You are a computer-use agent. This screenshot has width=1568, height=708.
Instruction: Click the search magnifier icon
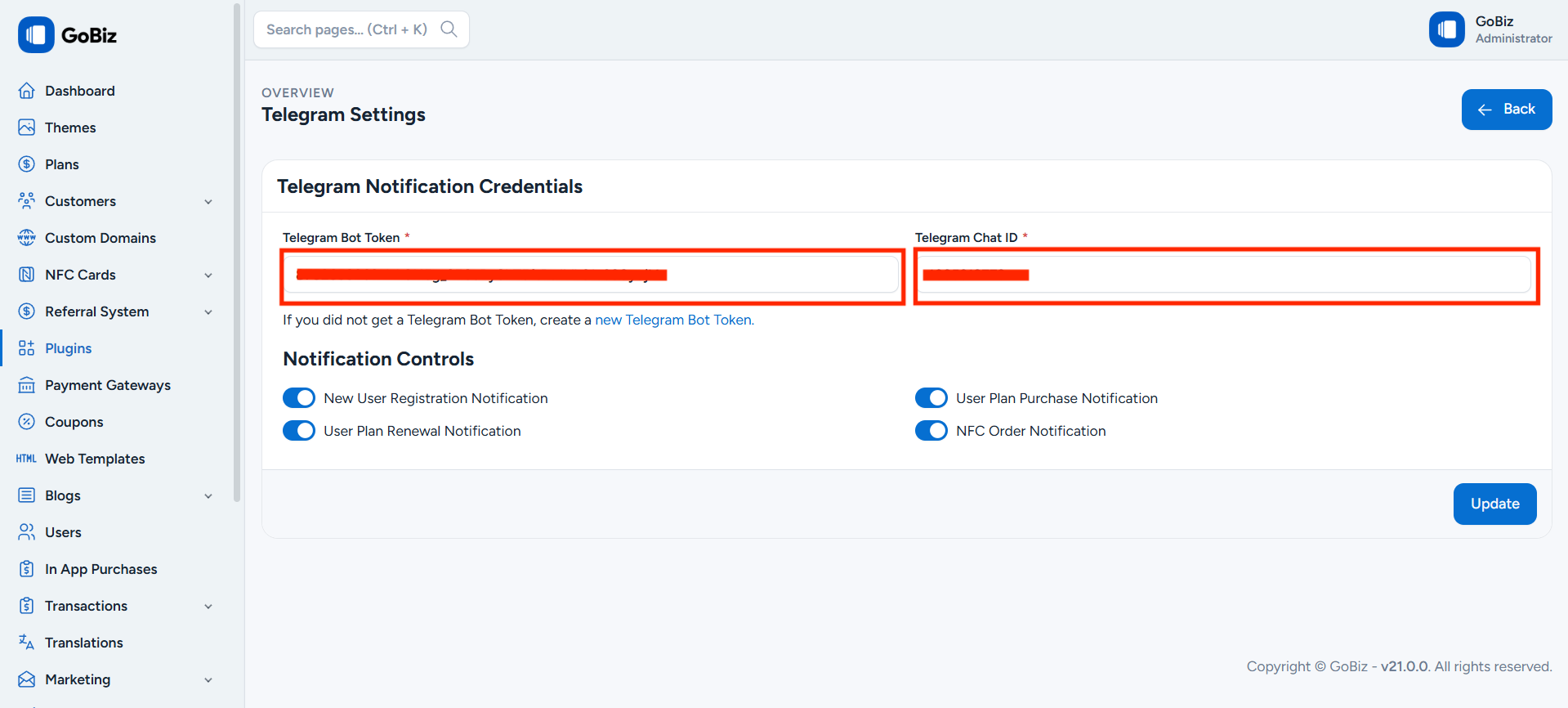(449, 29)
